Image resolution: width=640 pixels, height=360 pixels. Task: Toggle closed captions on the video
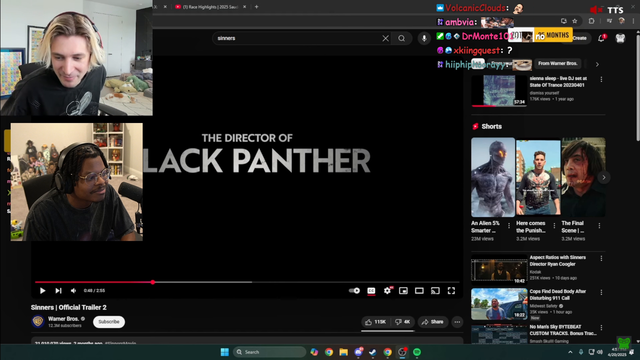tap(371, 291)
